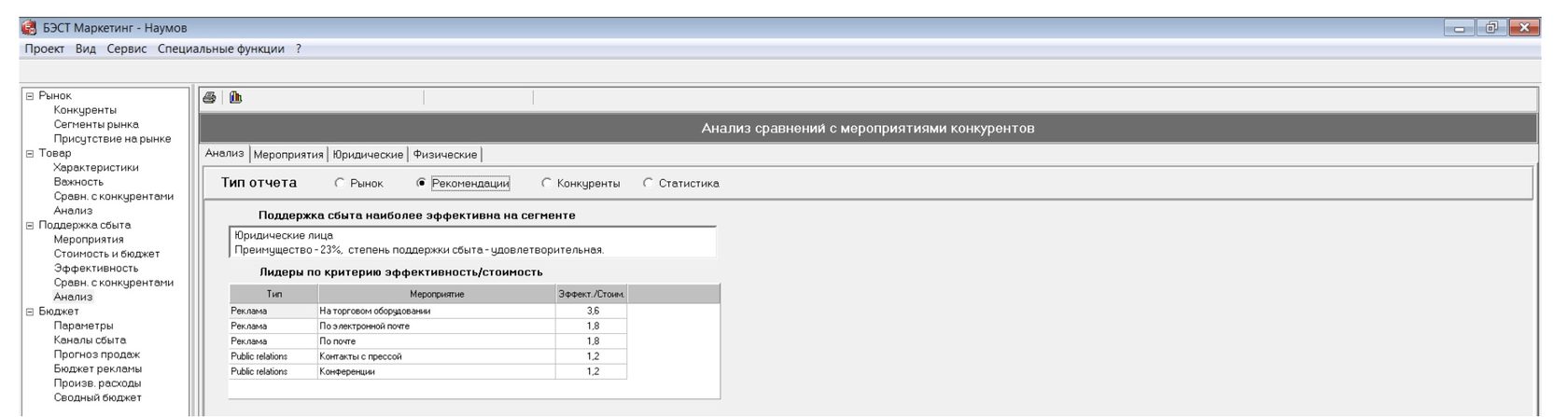Collapse the Поддержка сбыта tree node
This screenshot has height=417, width=1568.
pyautogui.click(x=30, y=226)
